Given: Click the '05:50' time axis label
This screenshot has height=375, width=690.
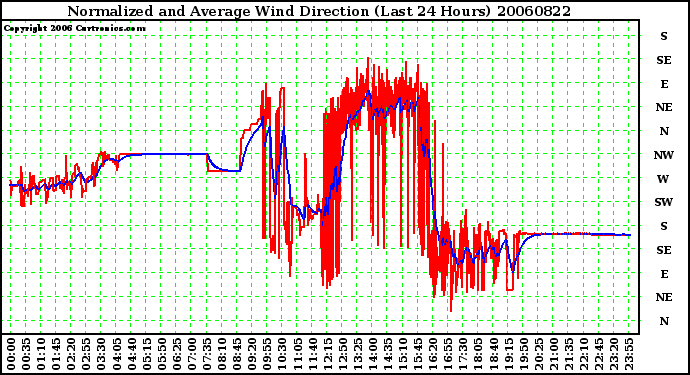Looking at the screenshot, I should click(161, 354).
